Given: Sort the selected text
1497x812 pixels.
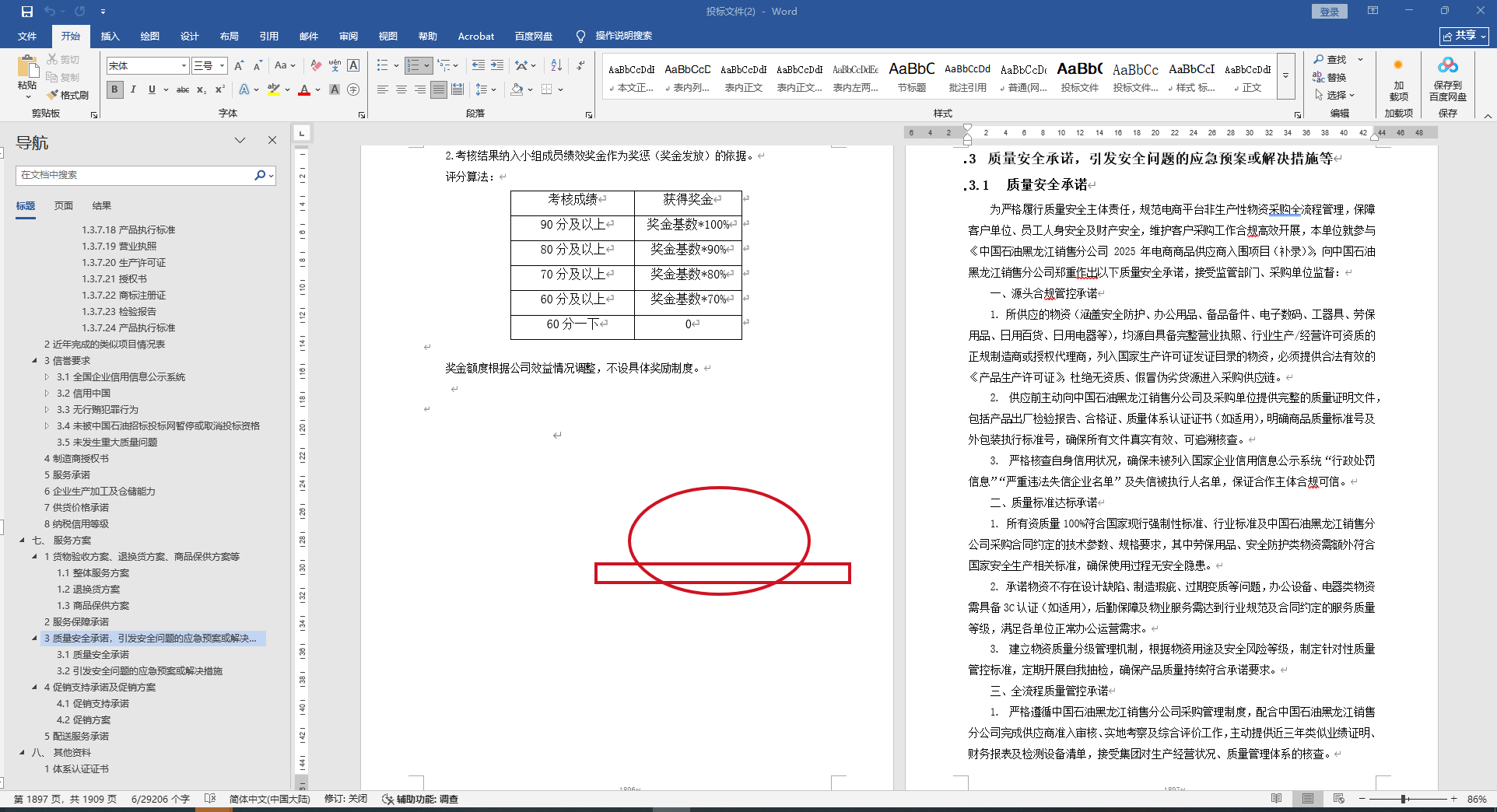Looking at the screenshot, I should coord(556,66).
